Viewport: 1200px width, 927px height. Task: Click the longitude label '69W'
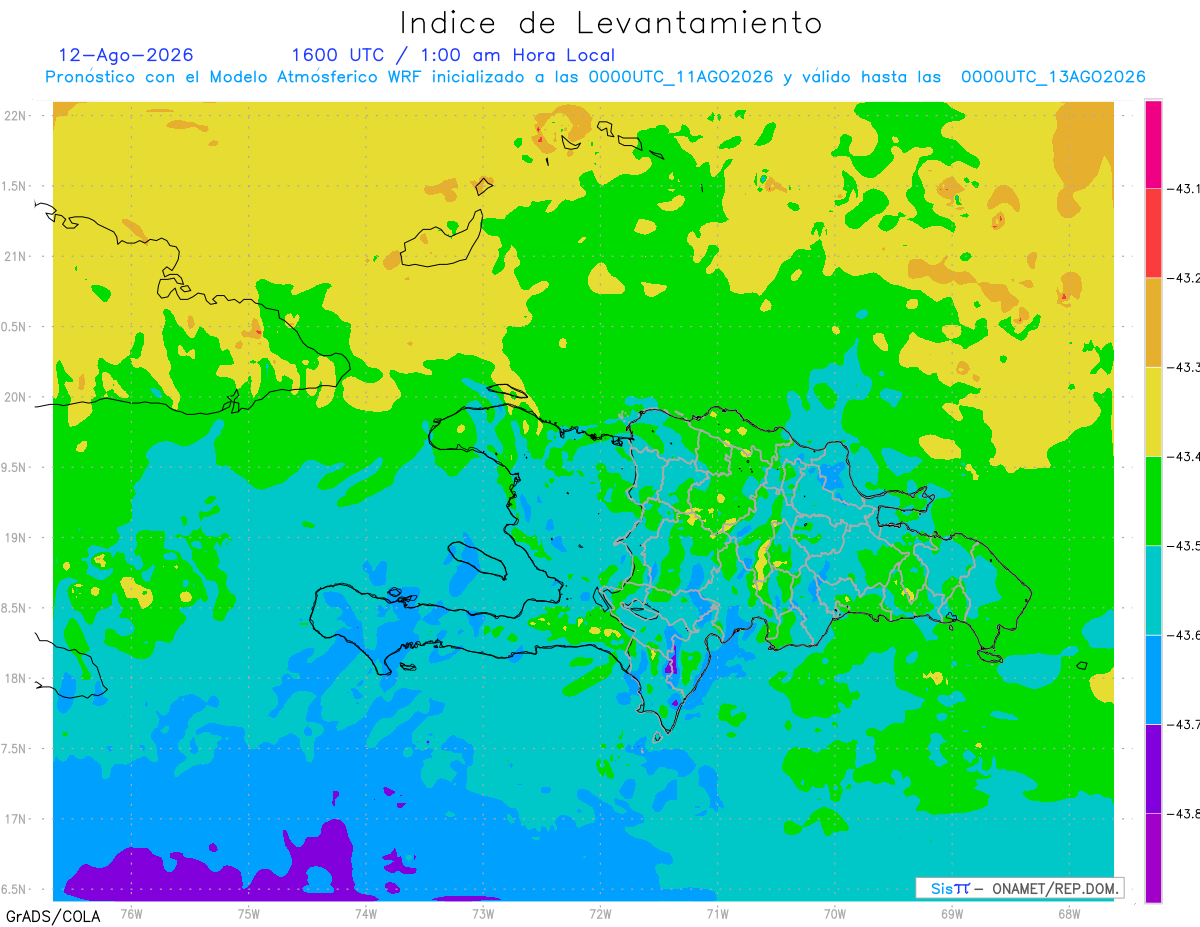point(952,913)
